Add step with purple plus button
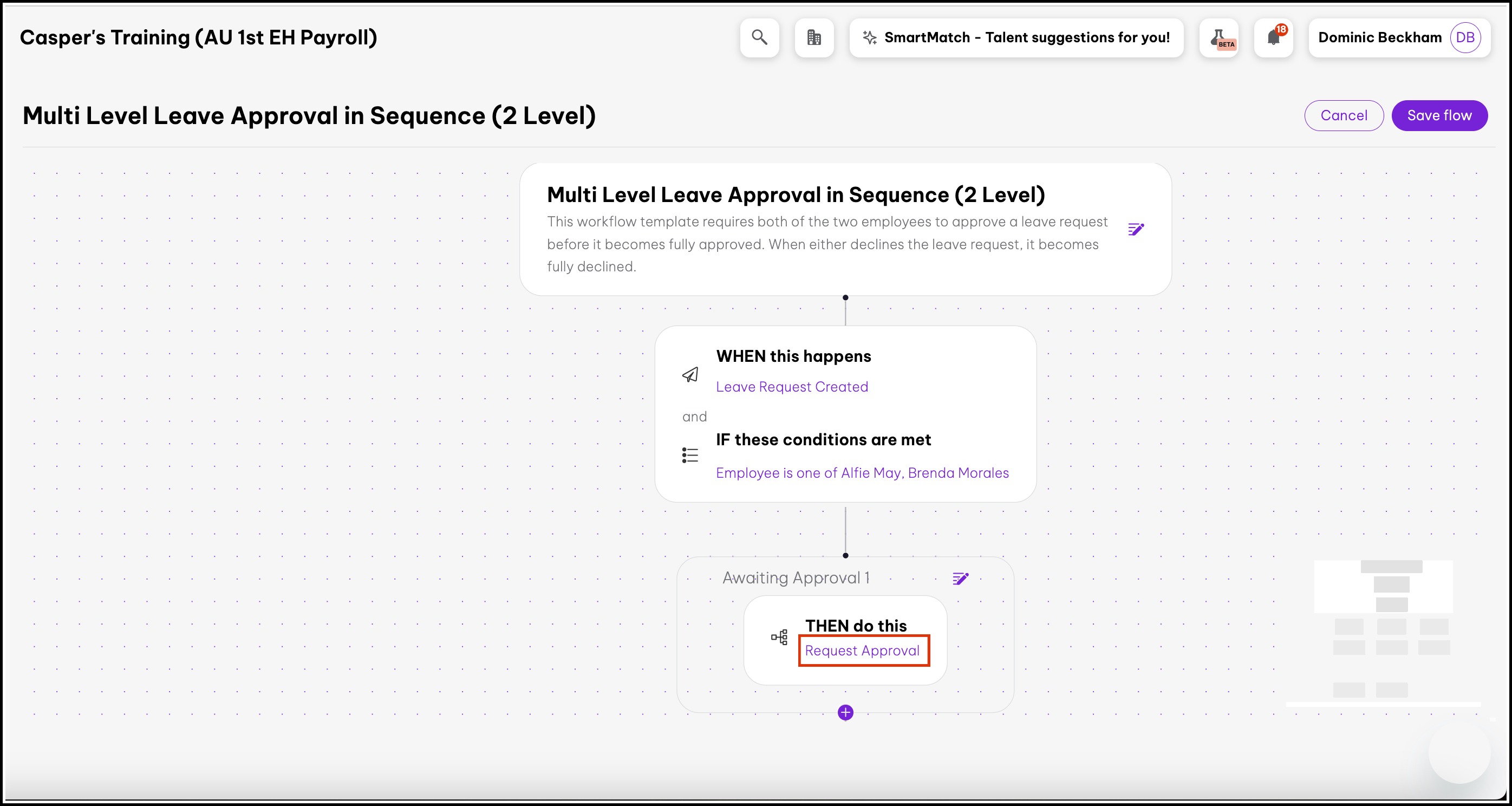This screenshot has width=1512, height=806. click(x=845, y=713)
